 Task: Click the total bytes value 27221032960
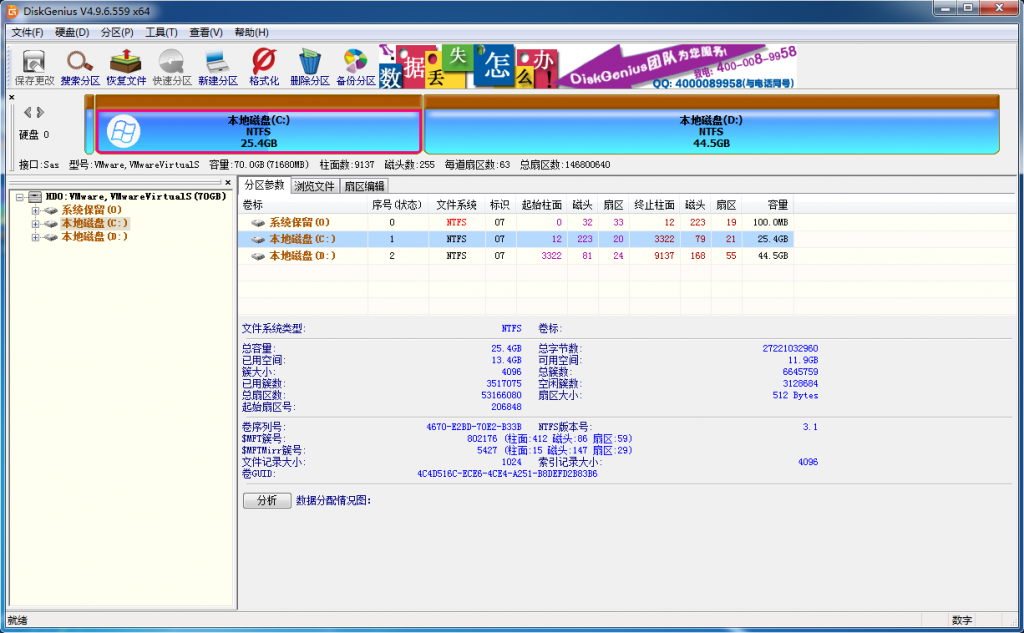tap(790, 349)
